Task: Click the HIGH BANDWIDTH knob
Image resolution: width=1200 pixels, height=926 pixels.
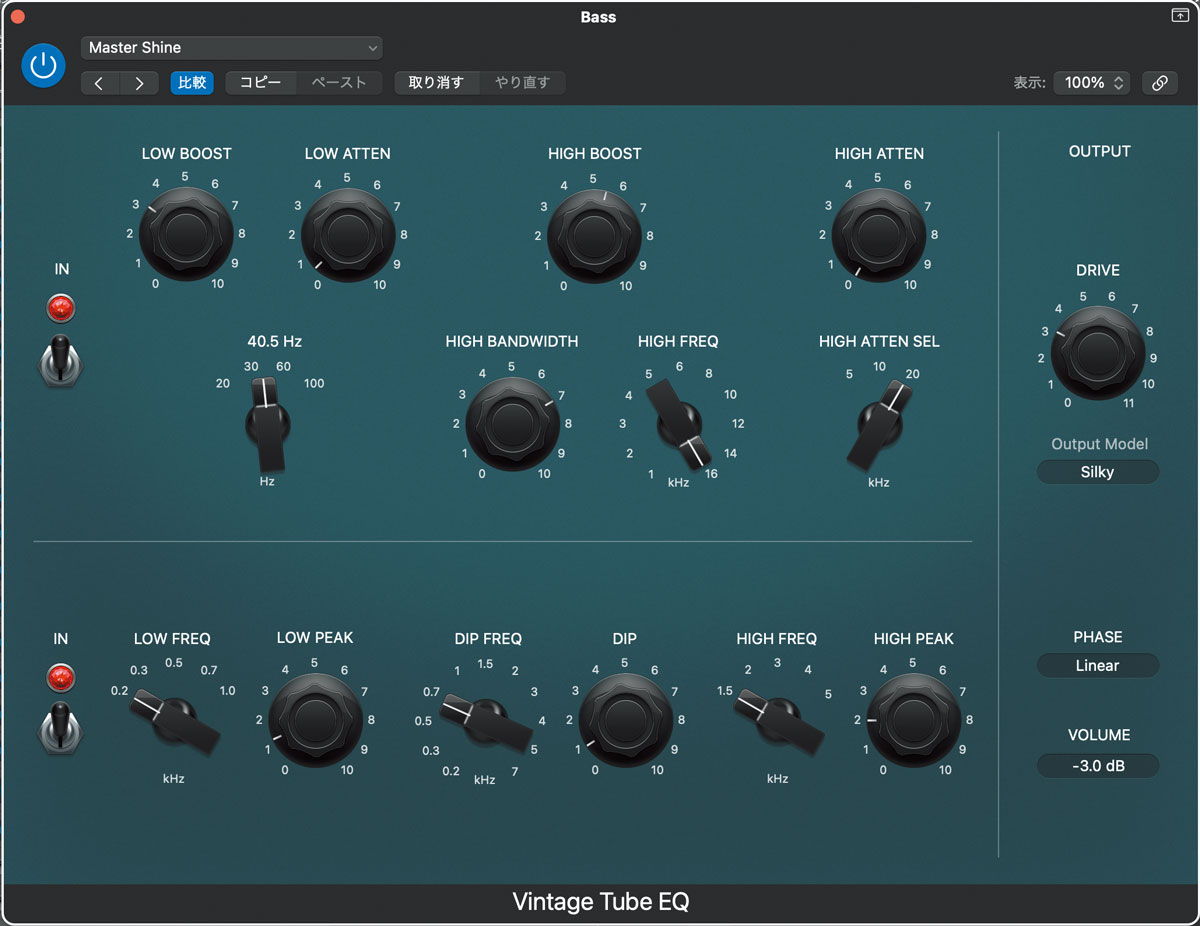Action: coord(512,423)
